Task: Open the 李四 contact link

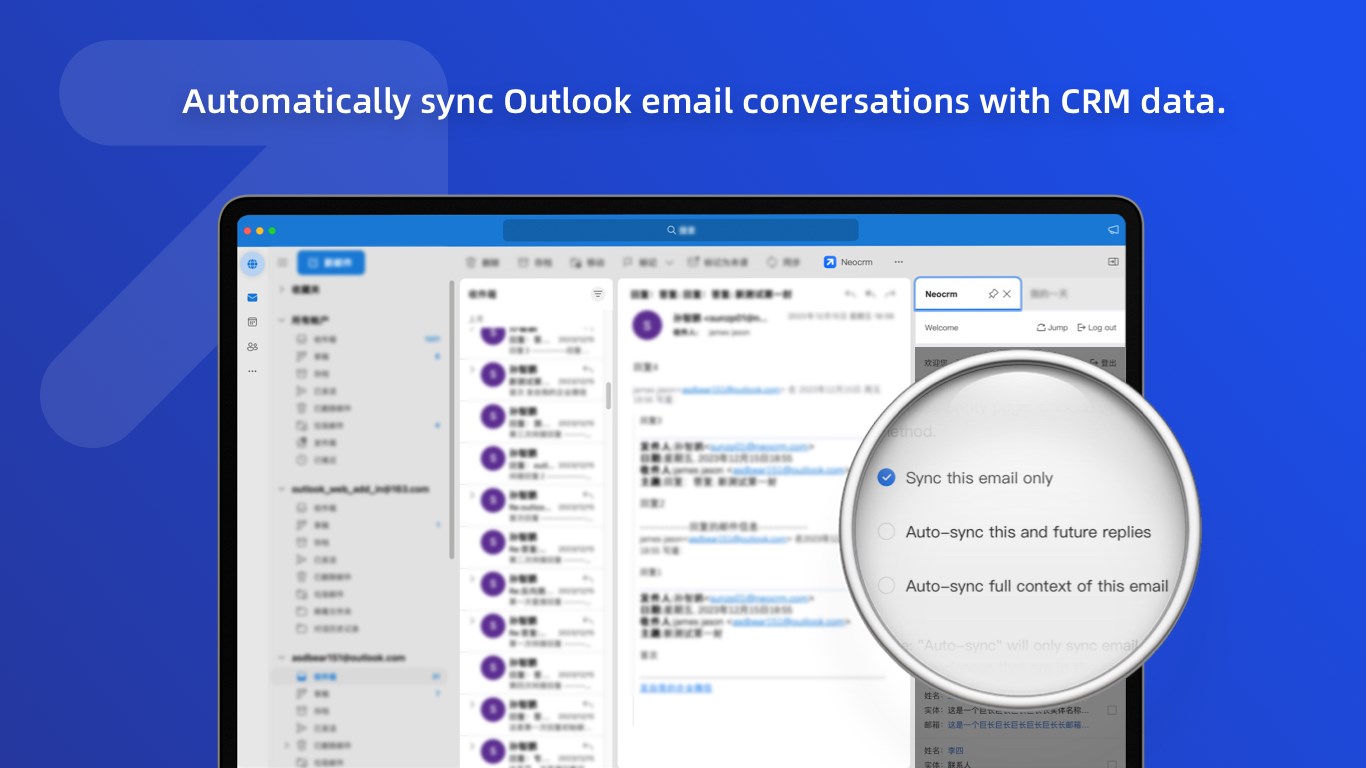Action: (x=956, y=750)
